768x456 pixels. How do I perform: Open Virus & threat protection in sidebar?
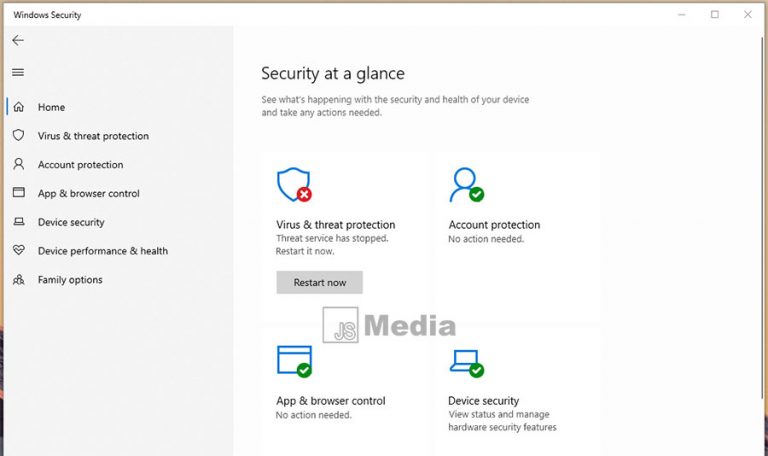(x=93, y=136)
